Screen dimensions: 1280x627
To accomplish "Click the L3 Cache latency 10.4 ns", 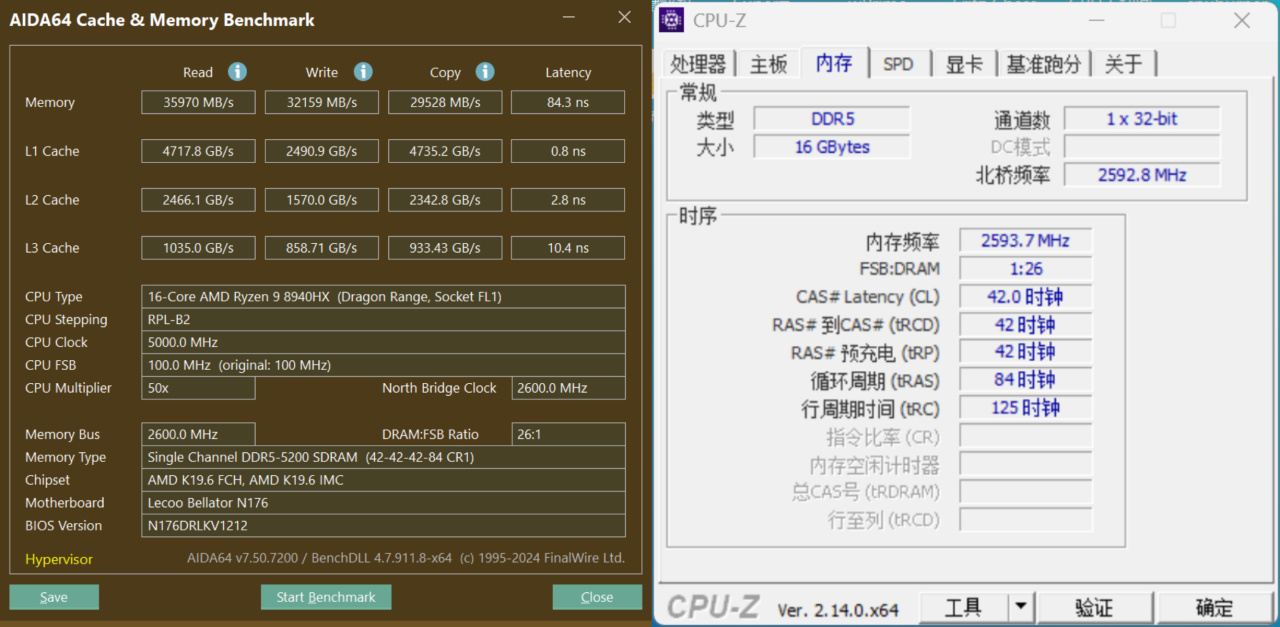I will point(568,248).
